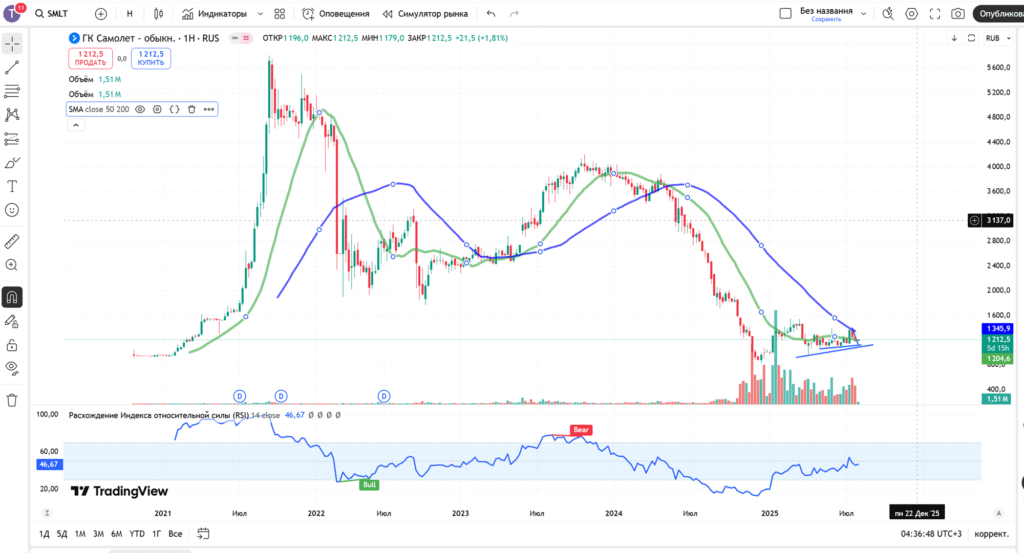Open the layout setup square icon
The height and width of the screenshot is (553, 1024).
point(786,14)
